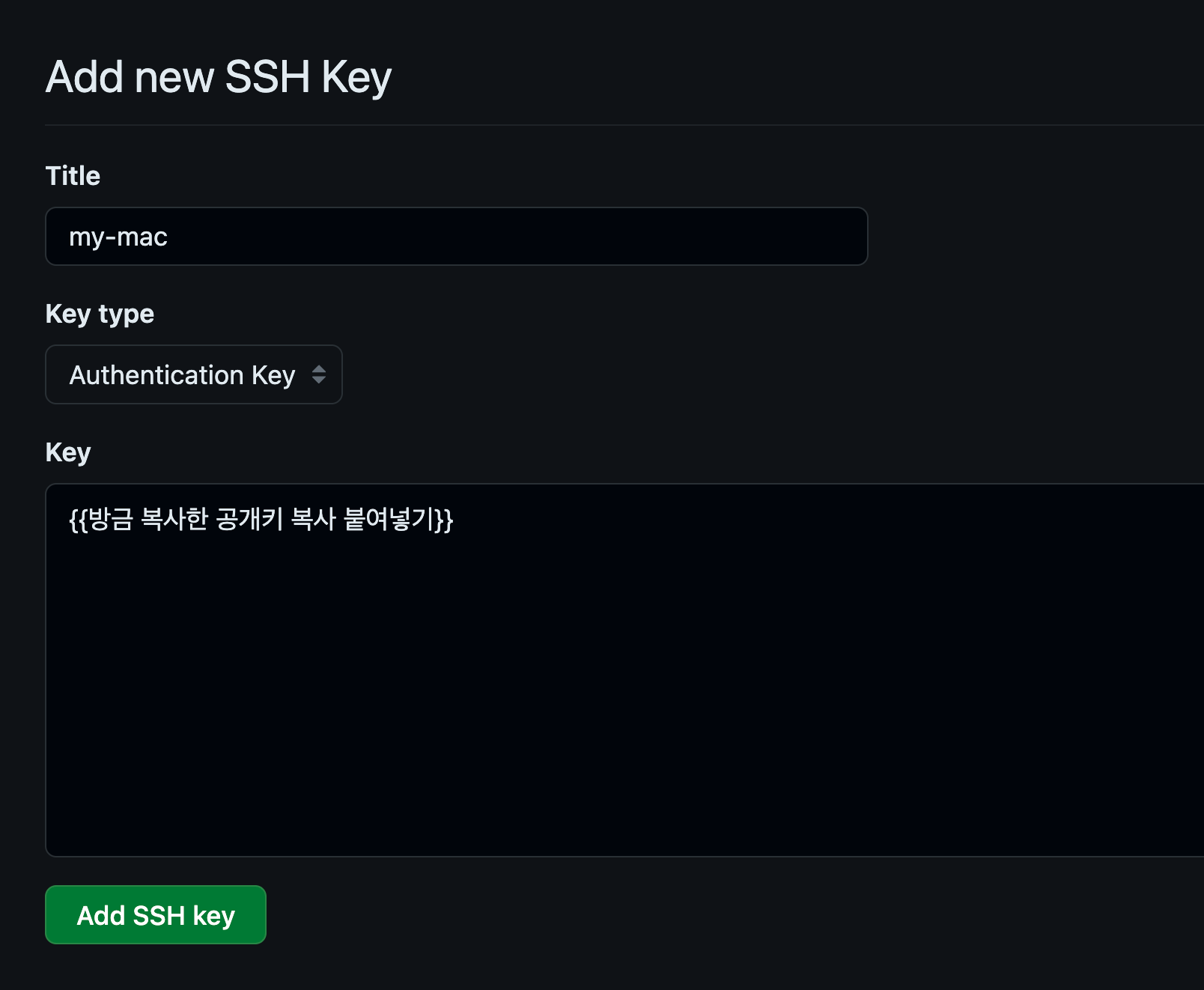Click the empty area of the Key textarea
The image size is (1204, 990).
coord(599,711)
